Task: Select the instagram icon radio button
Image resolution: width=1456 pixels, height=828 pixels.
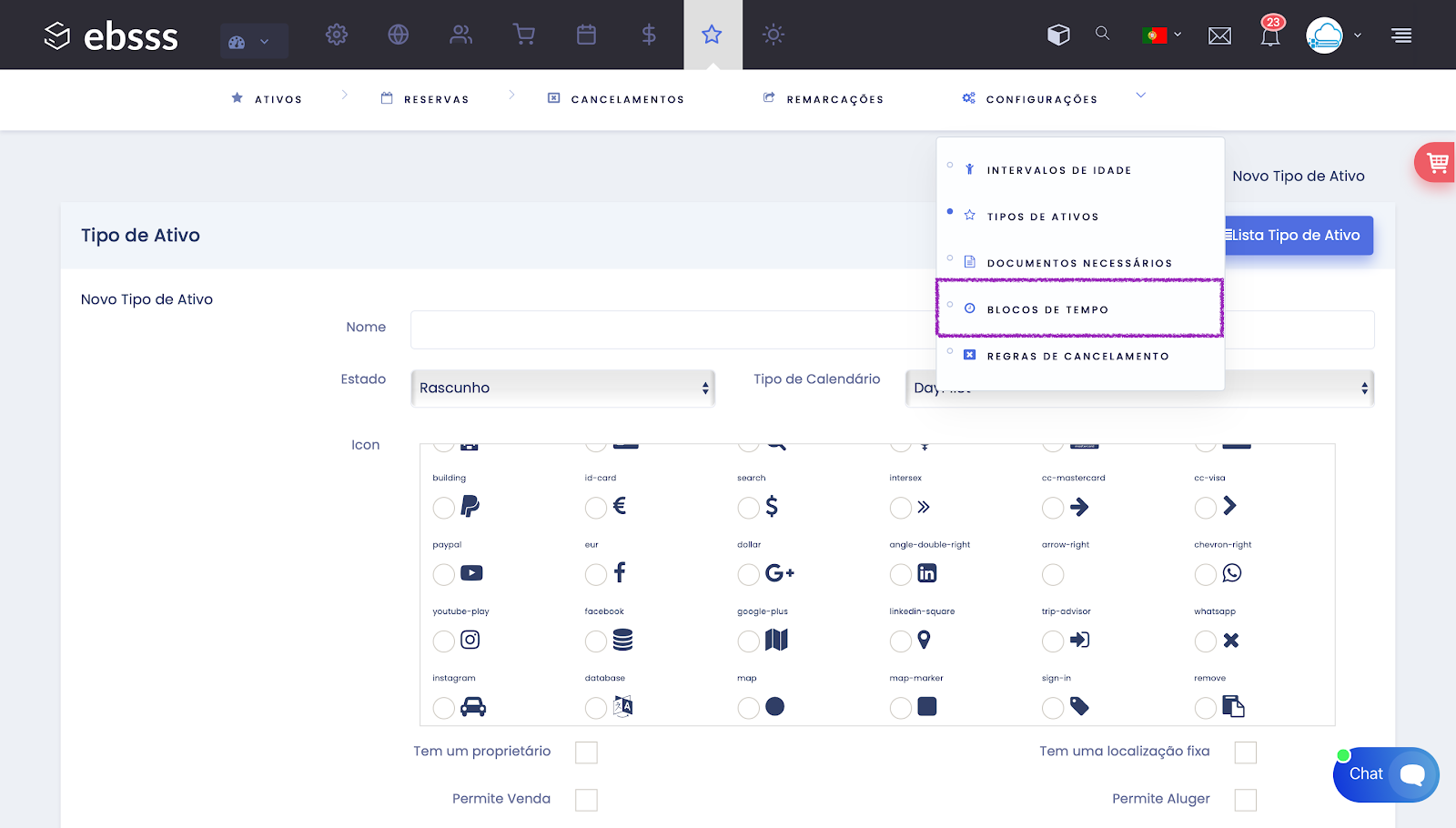Action: (x=444, y=641)
